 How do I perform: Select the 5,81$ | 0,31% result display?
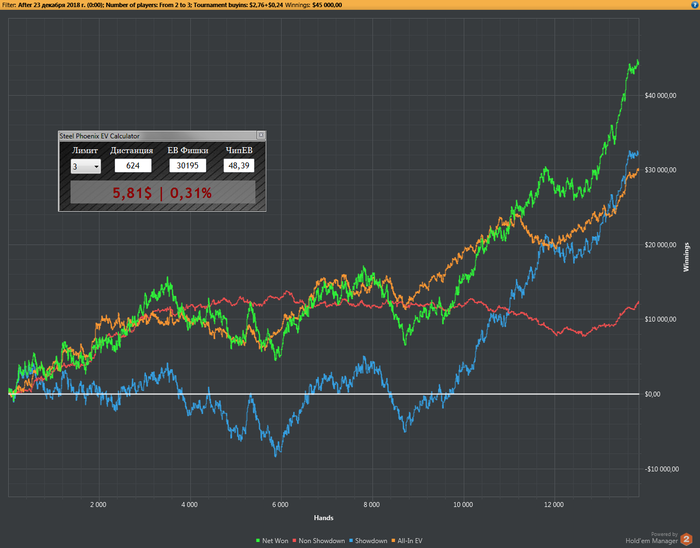pos(162,192)
